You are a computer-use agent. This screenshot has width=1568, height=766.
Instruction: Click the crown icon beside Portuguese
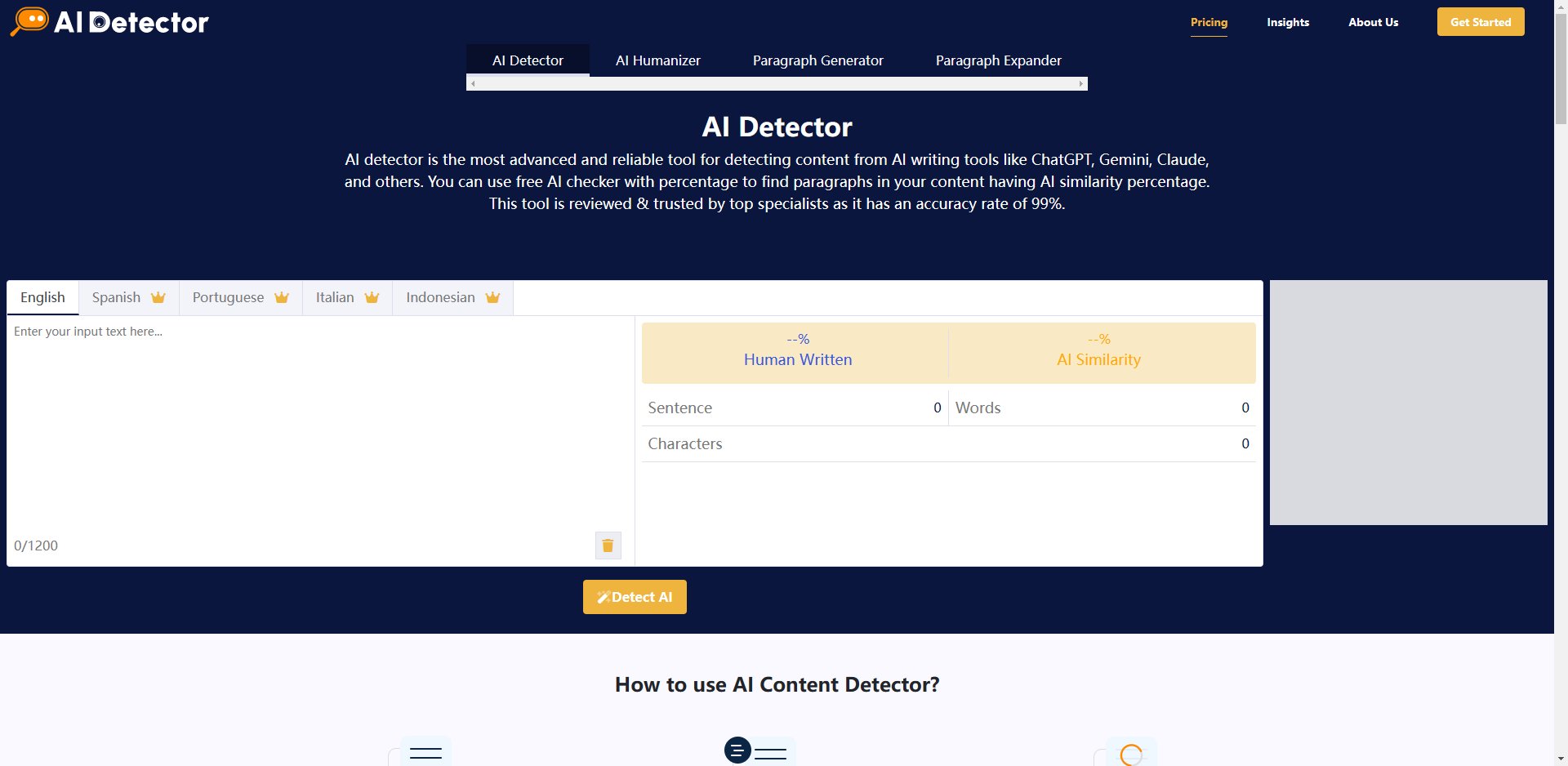coord(281,297)
